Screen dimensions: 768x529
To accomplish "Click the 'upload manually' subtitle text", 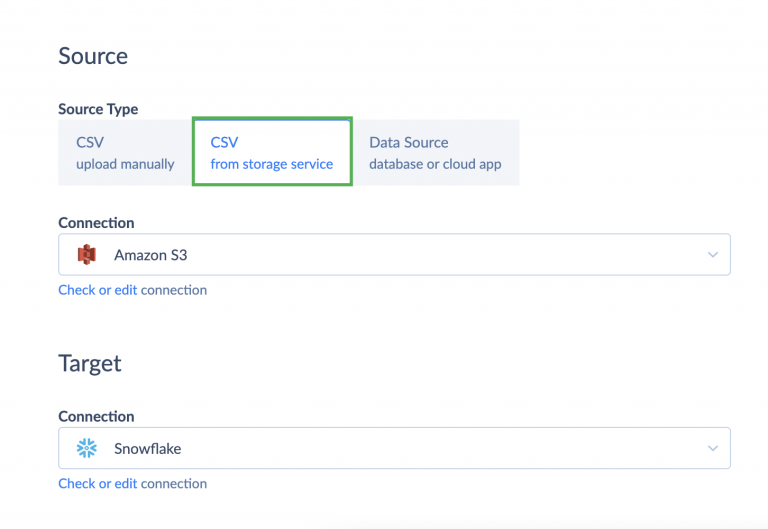I will click(x=125, y=164).
